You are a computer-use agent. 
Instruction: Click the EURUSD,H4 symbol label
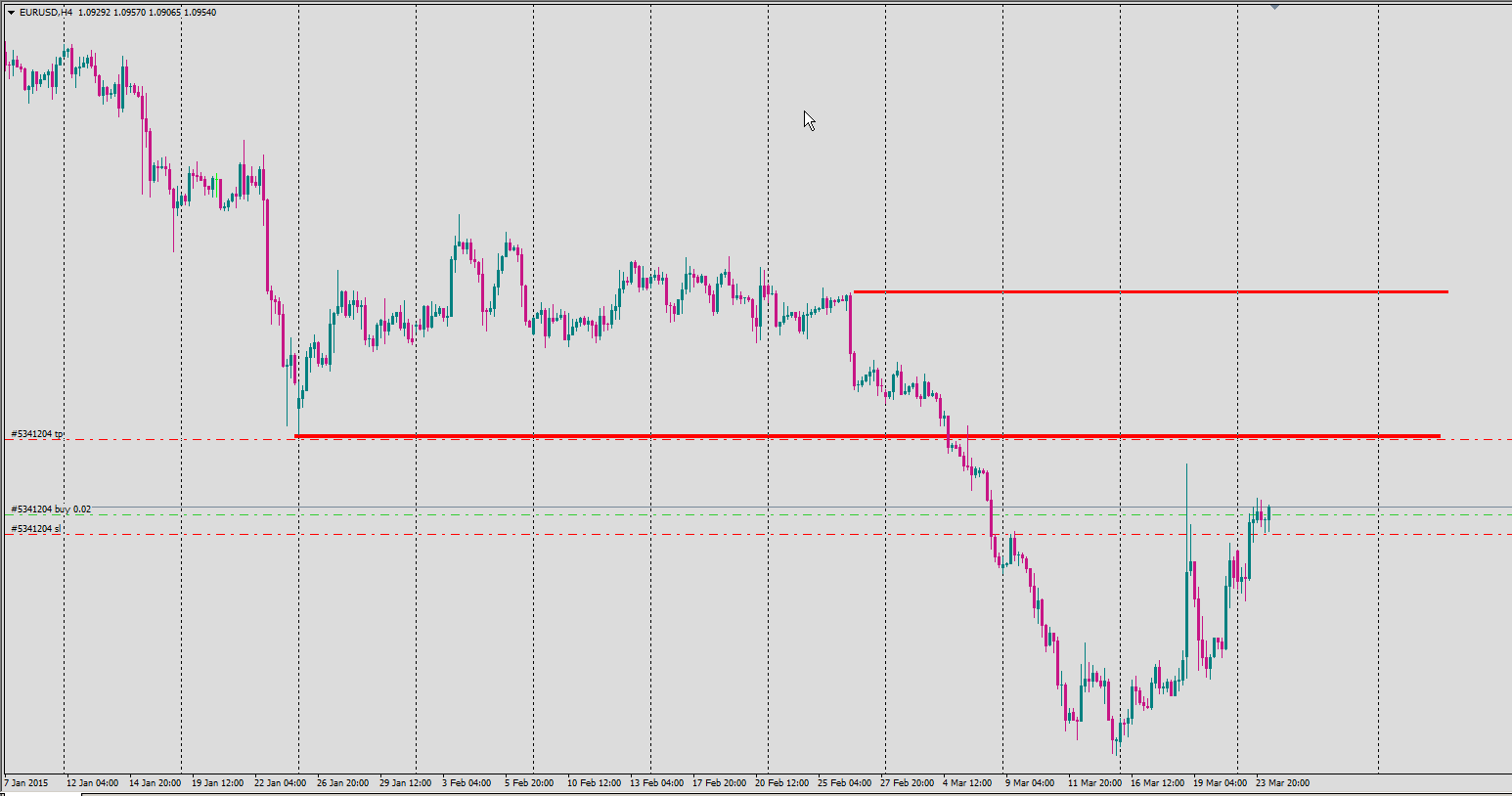point(46,13)
